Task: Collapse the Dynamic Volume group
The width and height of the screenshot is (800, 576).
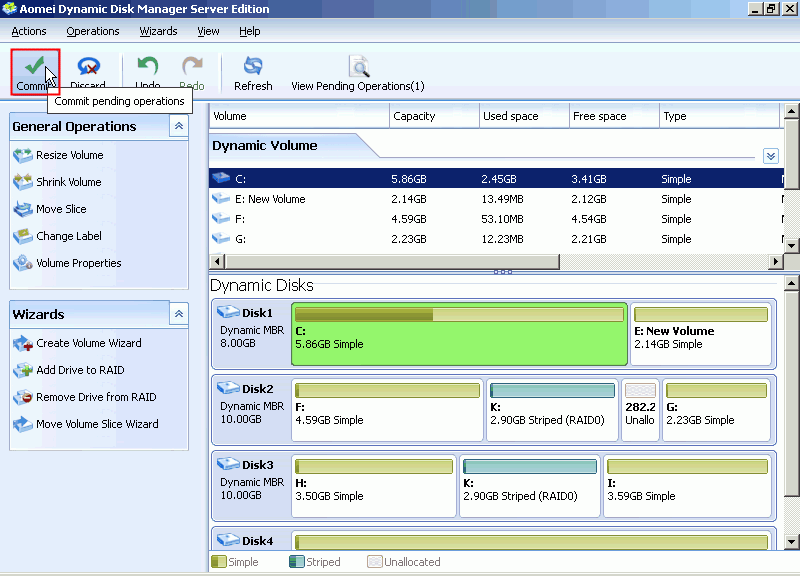Action: (770, 156)
